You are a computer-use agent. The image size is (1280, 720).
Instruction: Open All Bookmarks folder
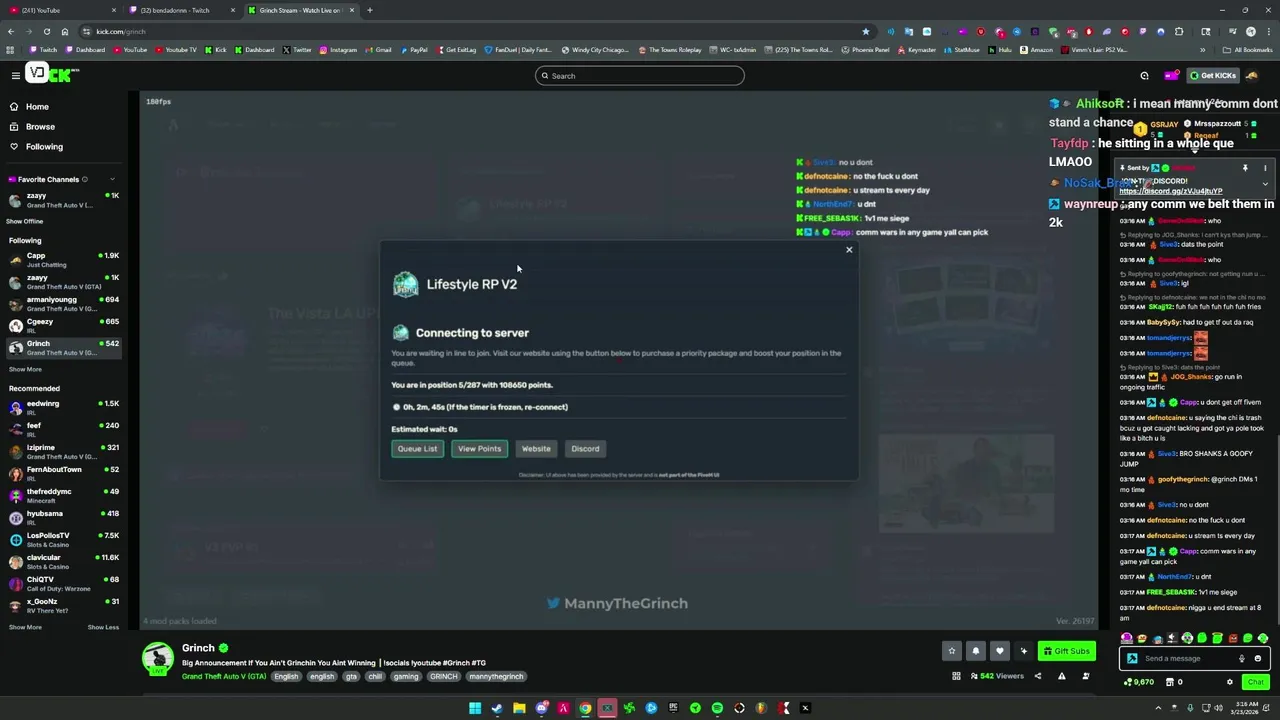tap(1249, 50)
